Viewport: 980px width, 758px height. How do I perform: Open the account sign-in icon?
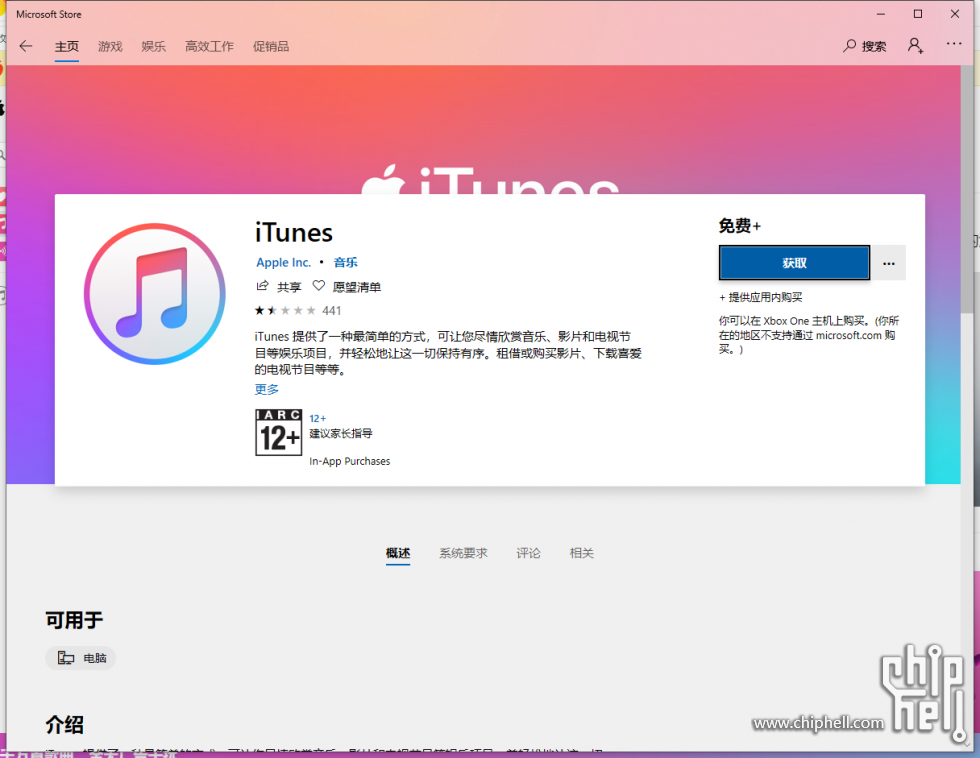916,46
